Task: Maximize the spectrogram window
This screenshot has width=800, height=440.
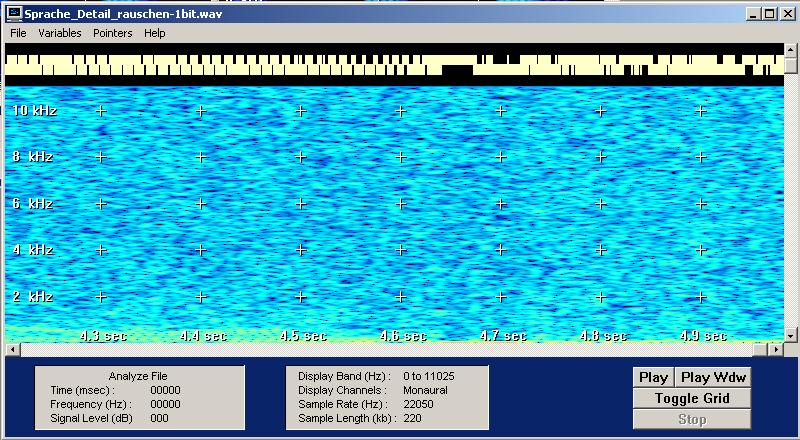Action: [769, 14]
